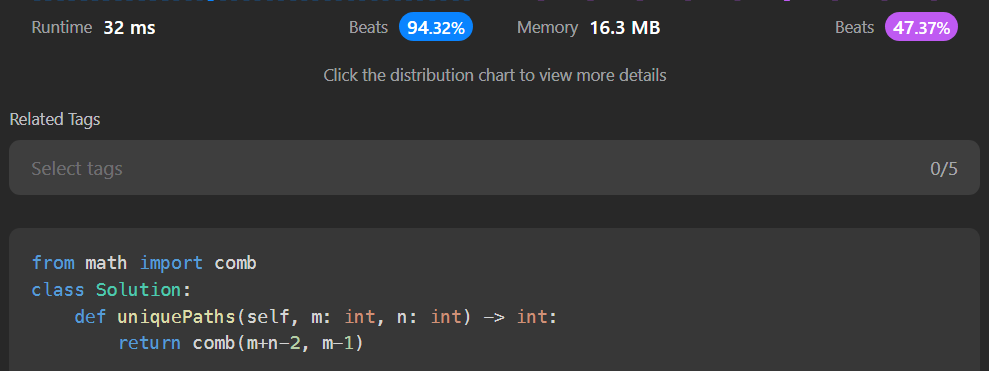Click the Related Tags heading
This screenshot has width=989, height=371.
tap(55, 119)
